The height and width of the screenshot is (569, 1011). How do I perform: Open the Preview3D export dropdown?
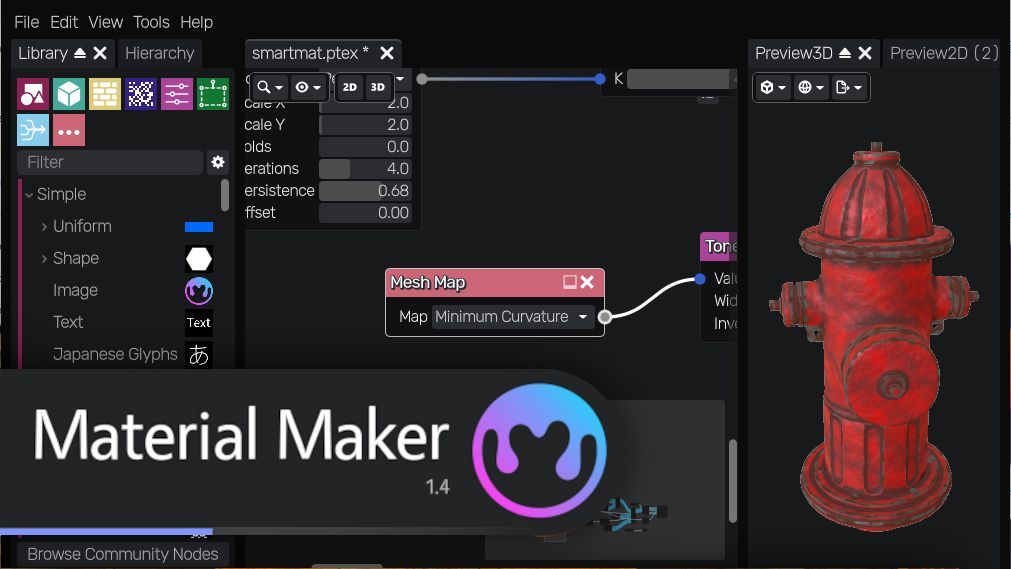click(849, 87)
